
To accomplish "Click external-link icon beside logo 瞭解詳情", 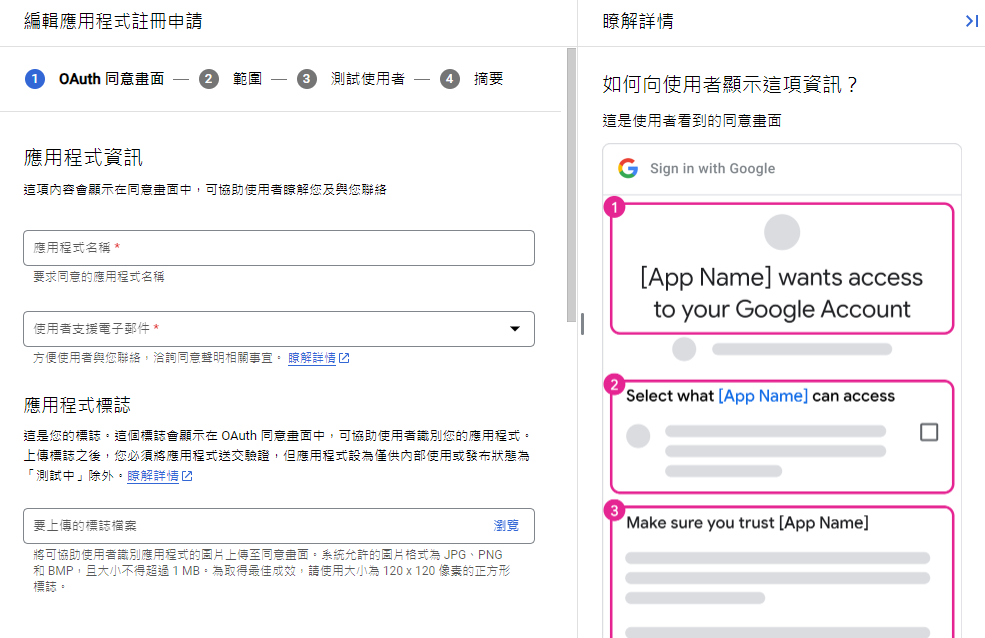I will 187,476.
